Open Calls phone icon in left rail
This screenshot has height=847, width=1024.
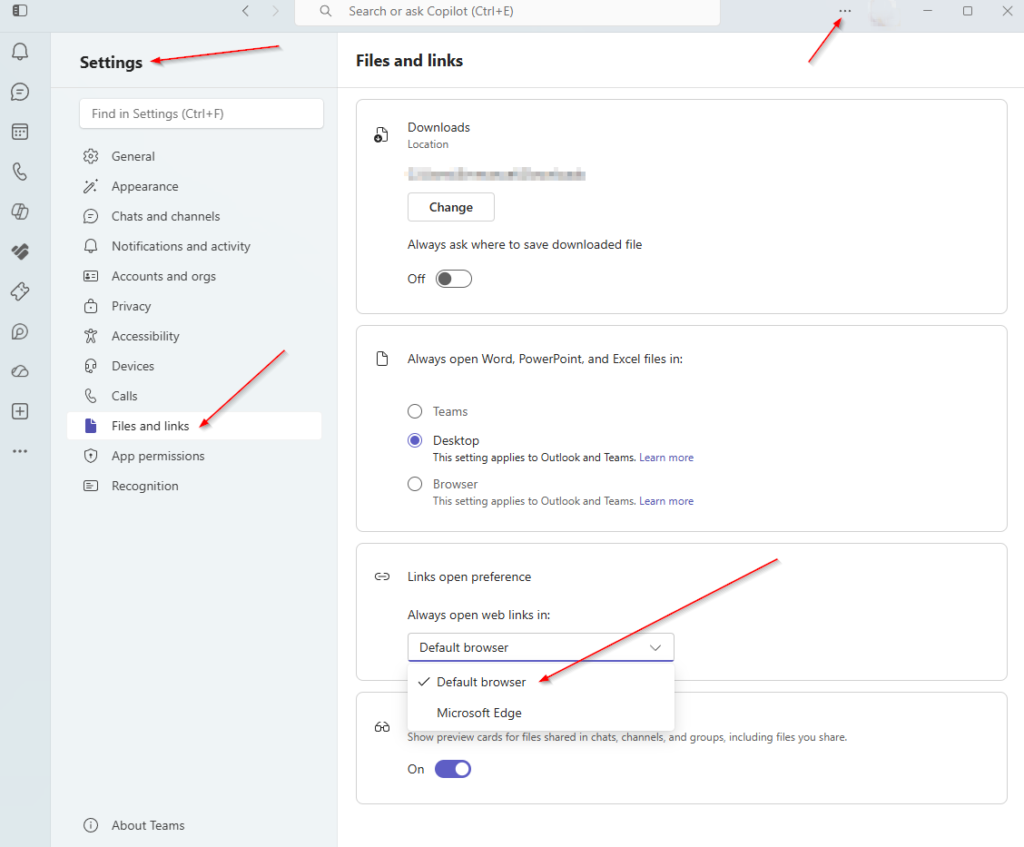point(20,172)
